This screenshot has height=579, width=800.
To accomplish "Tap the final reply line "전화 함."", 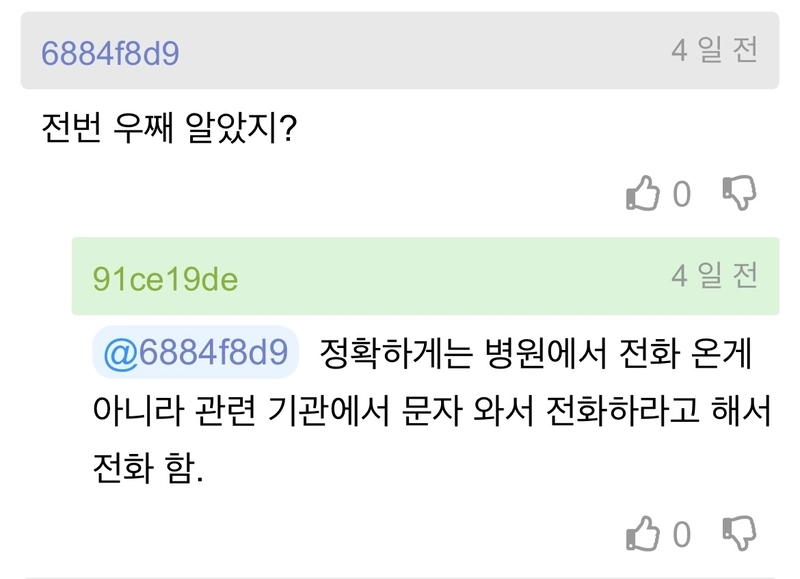I will (148, 468).
